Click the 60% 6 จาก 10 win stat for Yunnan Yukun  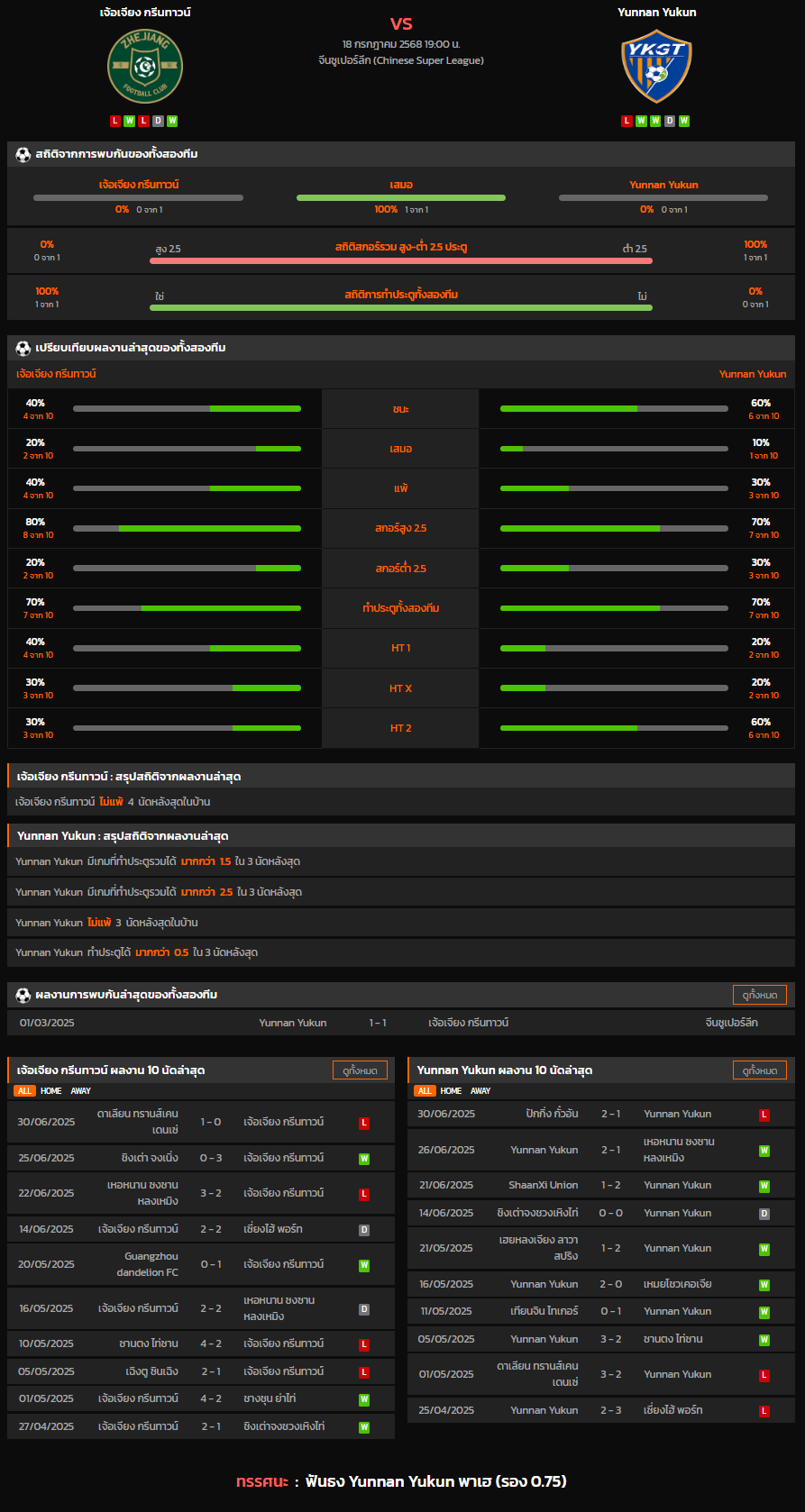pyautogui.click(x=762, y=409)
